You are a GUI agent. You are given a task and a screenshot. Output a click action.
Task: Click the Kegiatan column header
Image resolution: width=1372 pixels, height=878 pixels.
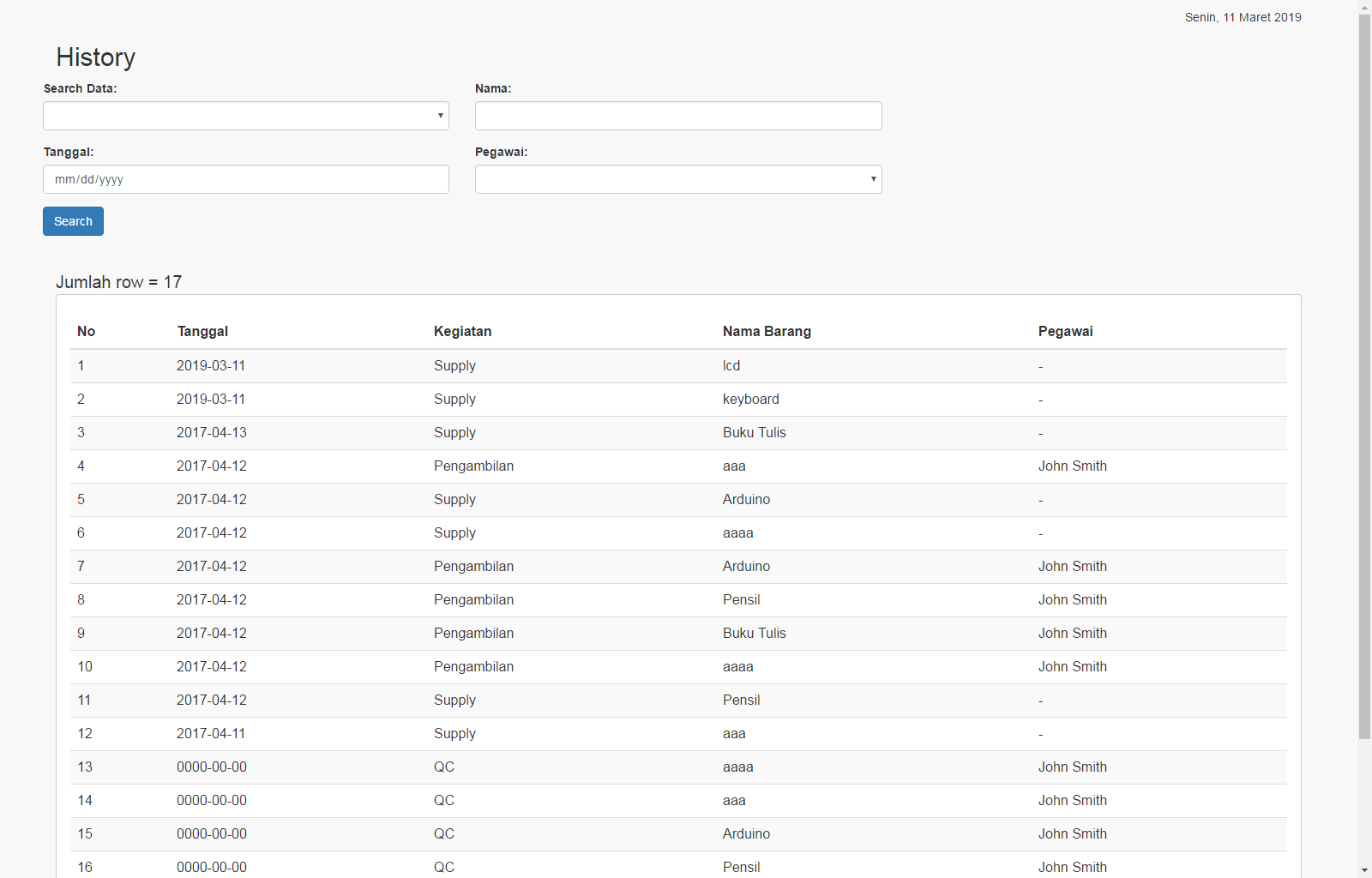pos(462,332)
